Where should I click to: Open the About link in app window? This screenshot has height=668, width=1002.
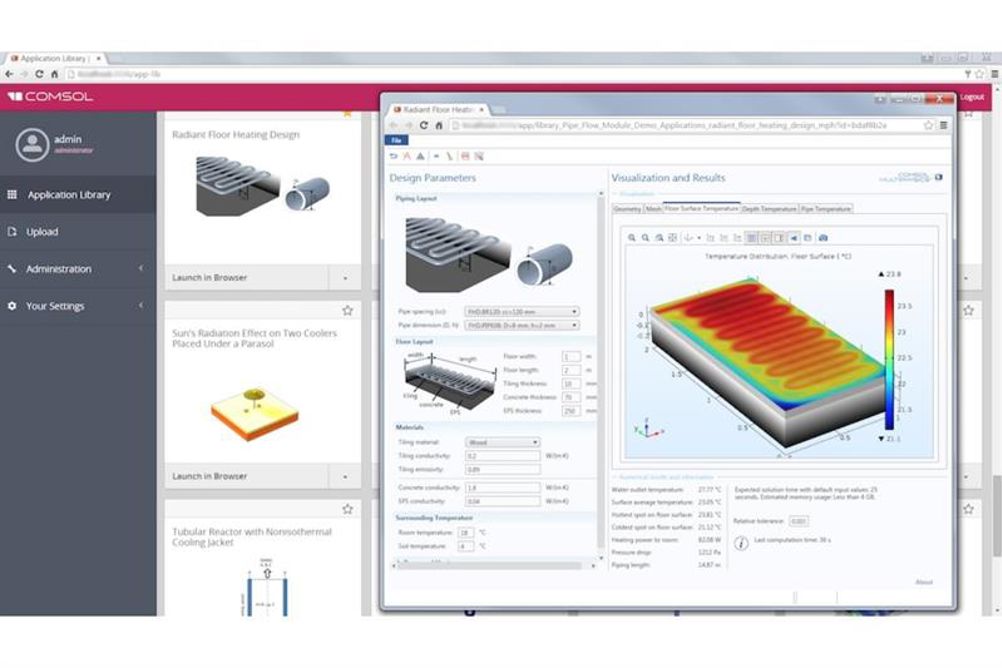coord(924,582)
